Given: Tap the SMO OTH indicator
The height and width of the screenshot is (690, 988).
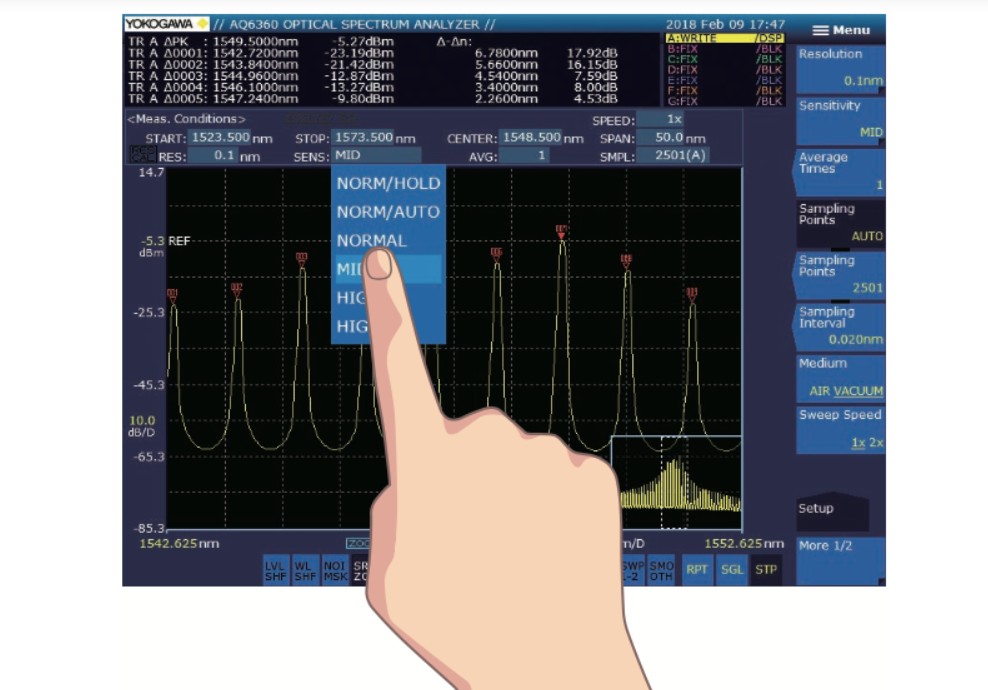Looking at the screenshot, I should point(662,571).
